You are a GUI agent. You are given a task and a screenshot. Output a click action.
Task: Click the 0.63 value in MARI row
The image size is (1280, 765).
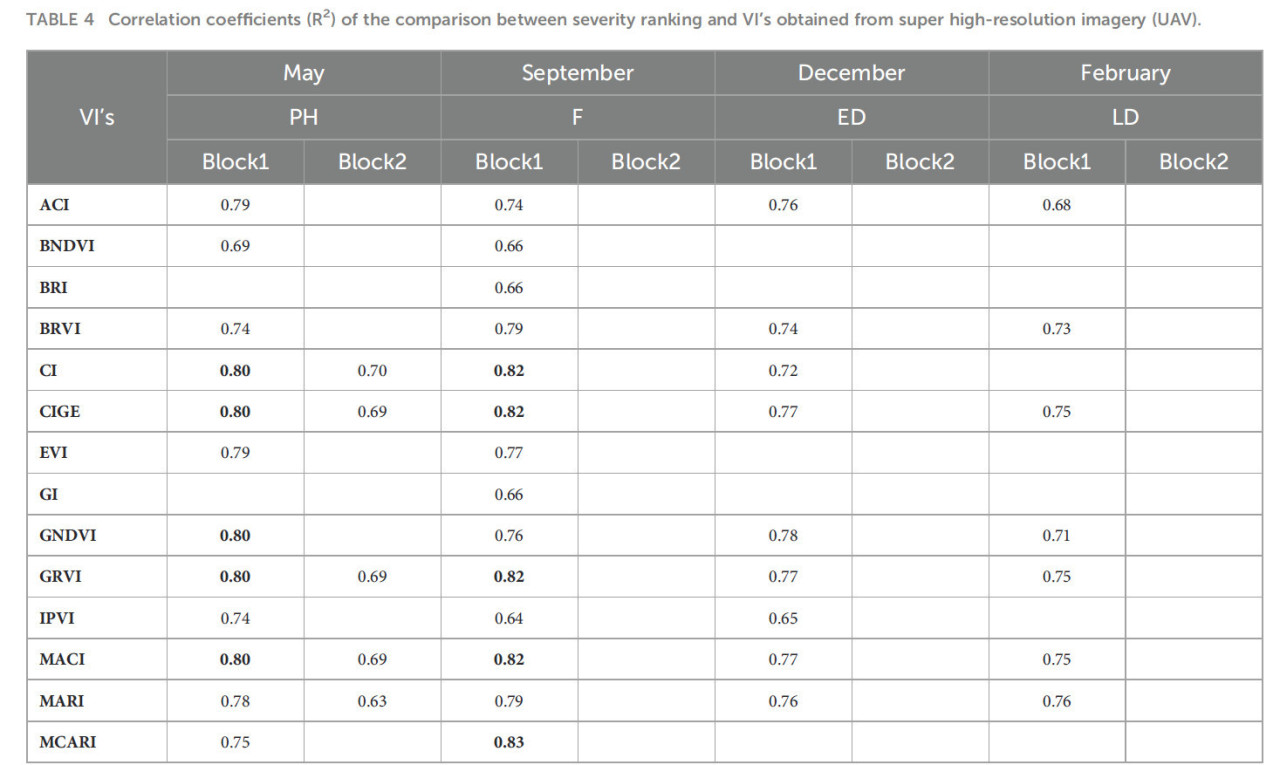(372, 701)
